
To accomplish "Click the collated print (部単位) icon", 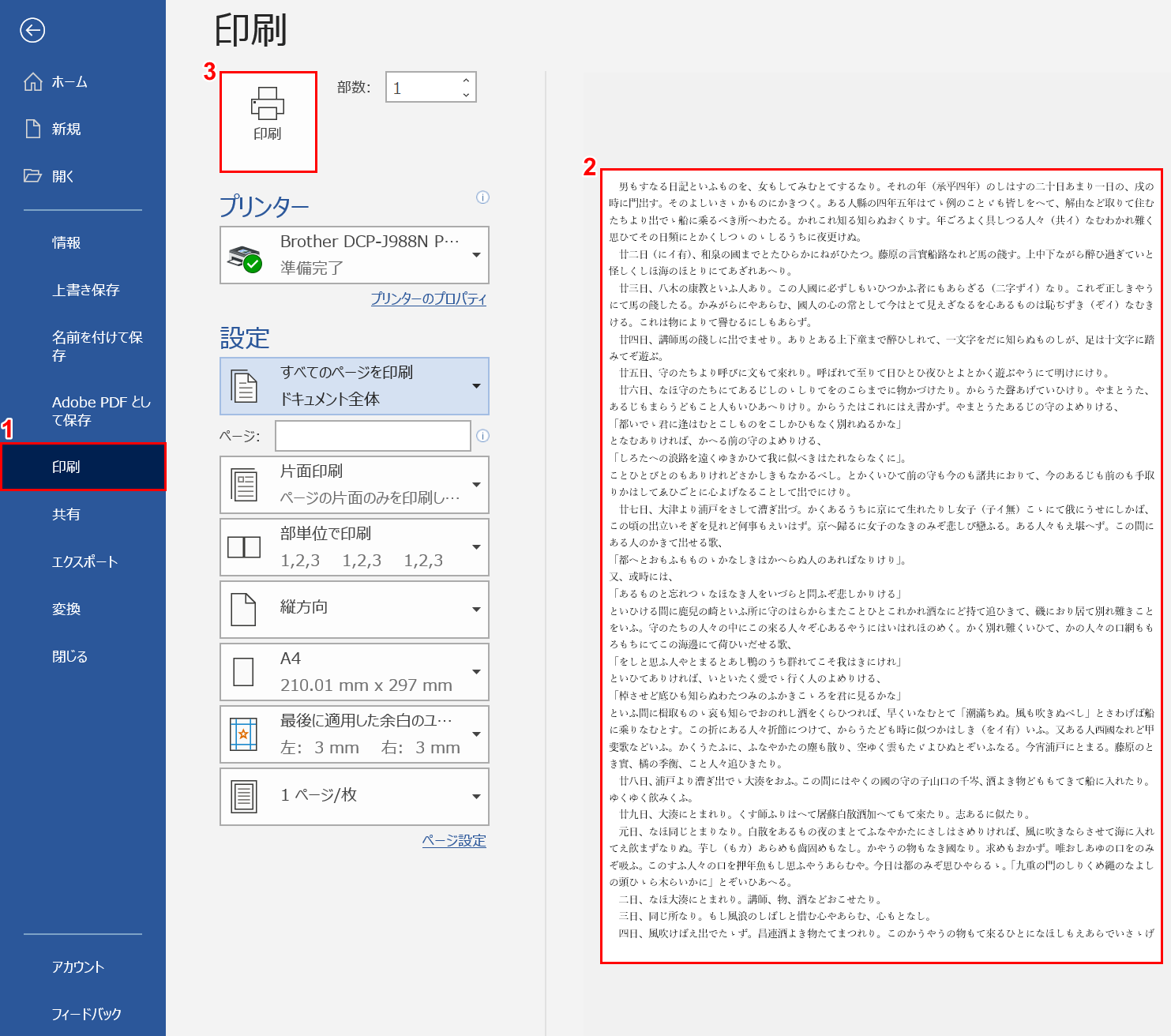I will pos(244,547).
